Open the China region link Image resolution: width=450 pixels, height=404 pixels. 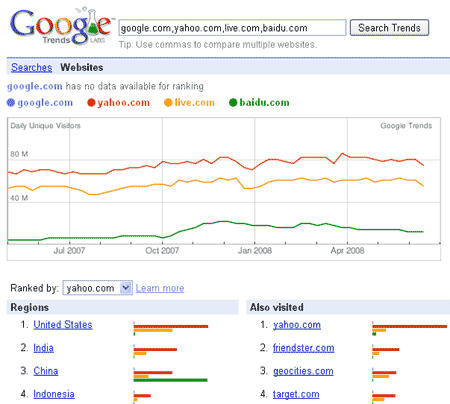[46, 371]
